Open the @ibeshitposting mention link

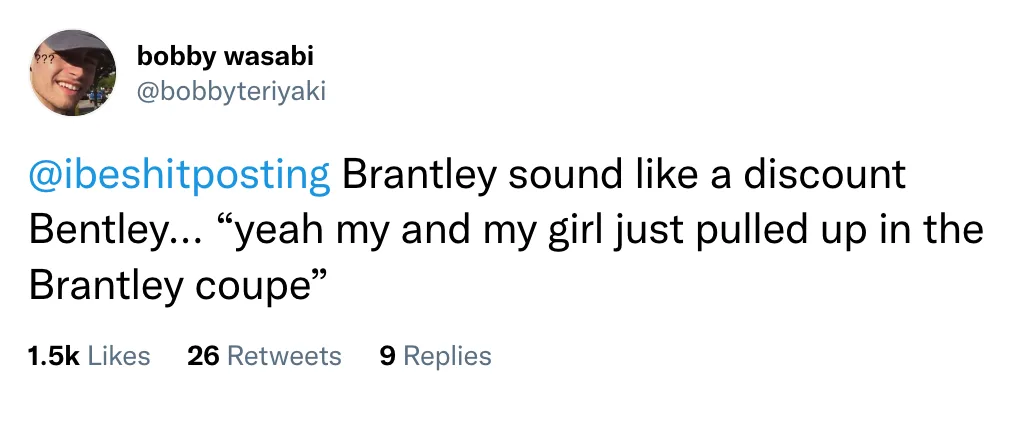point(179,176)
